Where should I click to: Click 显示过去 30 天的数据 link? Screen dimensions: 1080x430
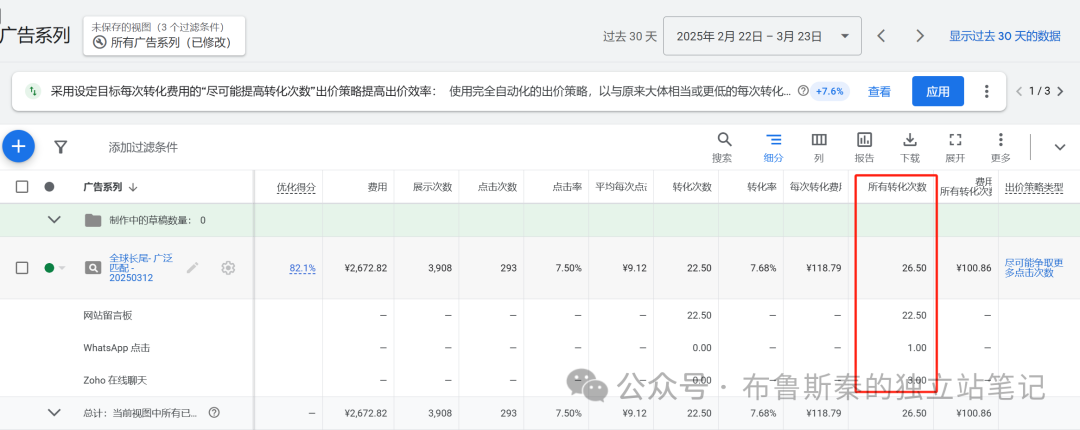pos(1005,36)
